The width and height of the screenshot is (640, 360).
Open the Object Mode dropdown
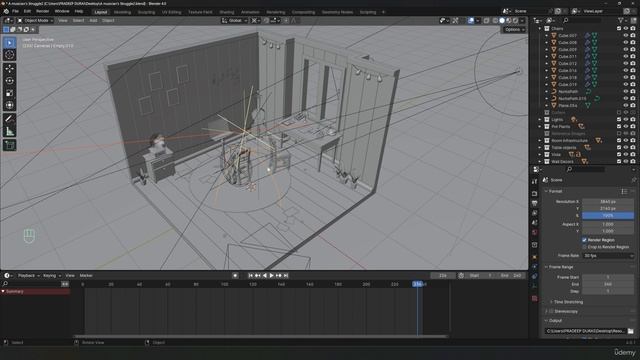coord(35,20)
